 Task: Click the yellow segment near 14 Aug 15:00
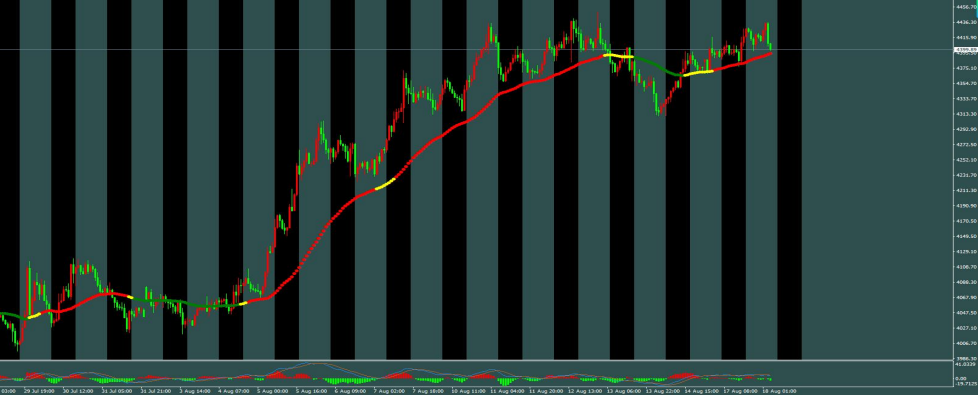698,73
